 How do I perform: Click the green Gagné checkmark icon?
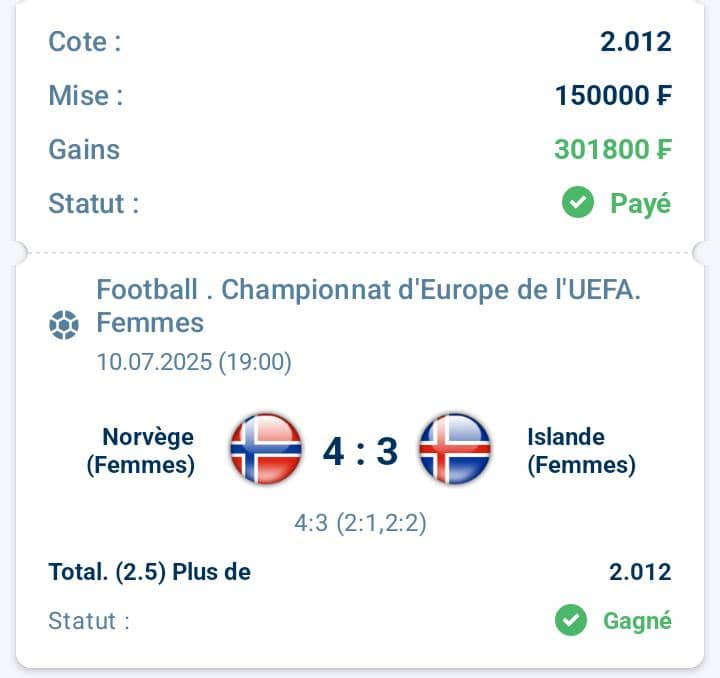click(x=571, y=620)
